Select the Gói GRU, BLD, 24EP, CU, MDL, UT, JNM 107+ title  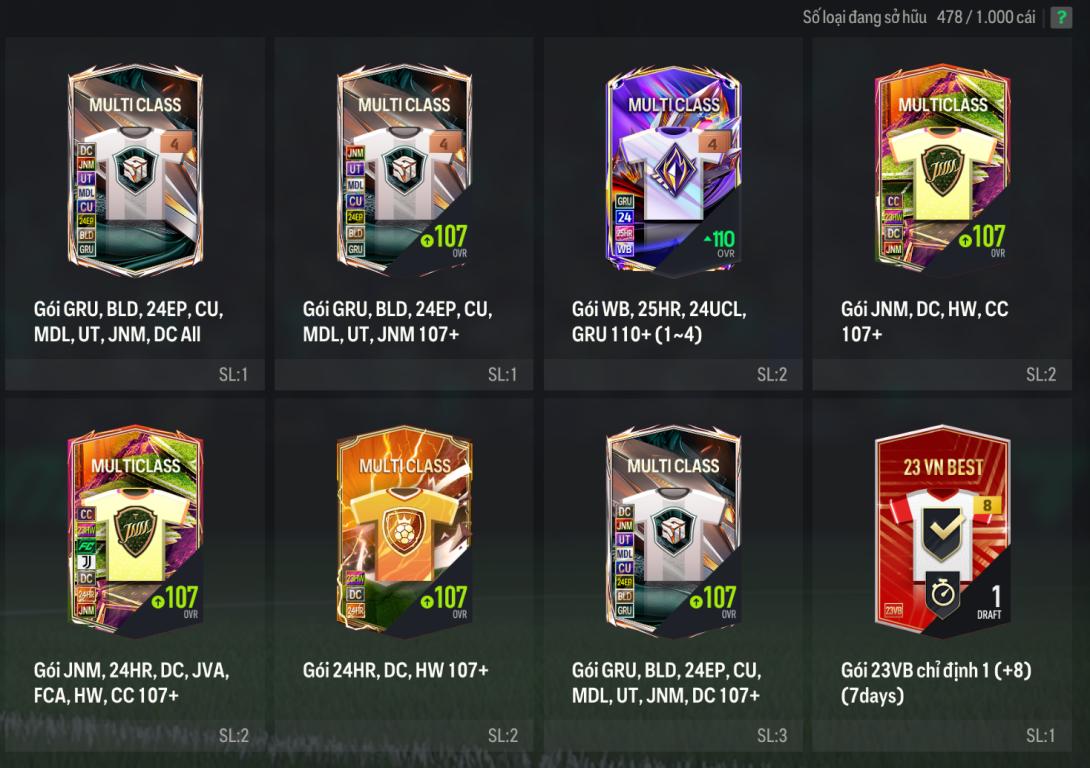pos(397,321)
